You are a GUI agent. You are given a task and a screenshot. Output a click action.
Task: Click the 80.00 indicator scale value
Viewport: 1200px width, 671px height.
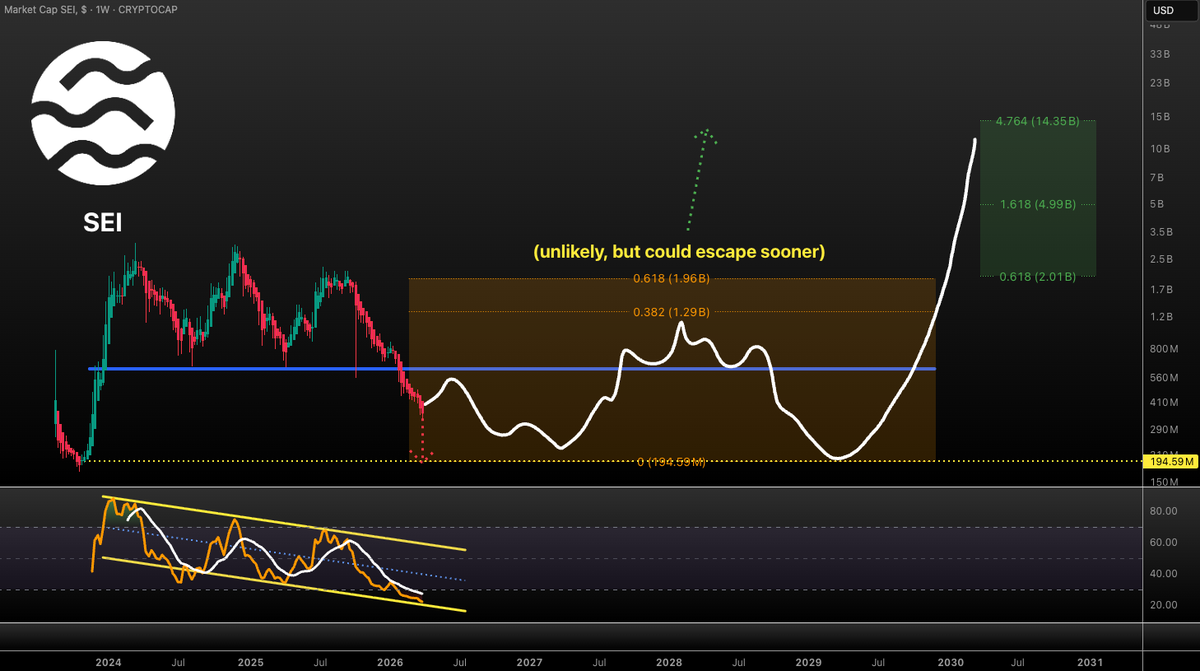pyautogui.click(x=1163, y=511)
